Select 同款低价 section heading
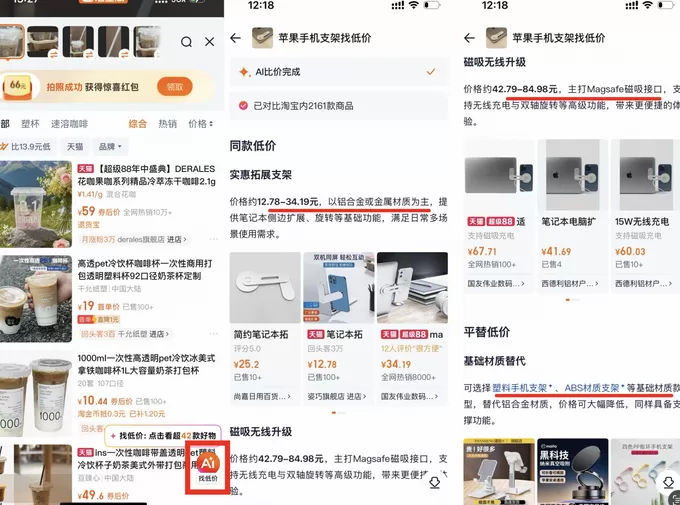The image size is (680, 505). (253, 146)
